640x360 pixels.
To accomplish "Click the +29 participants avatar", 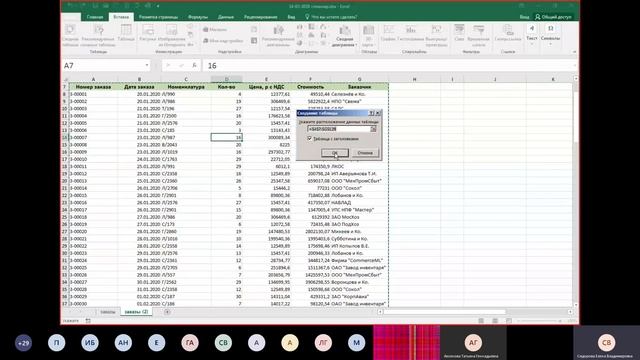I will [x=23, y=343].
